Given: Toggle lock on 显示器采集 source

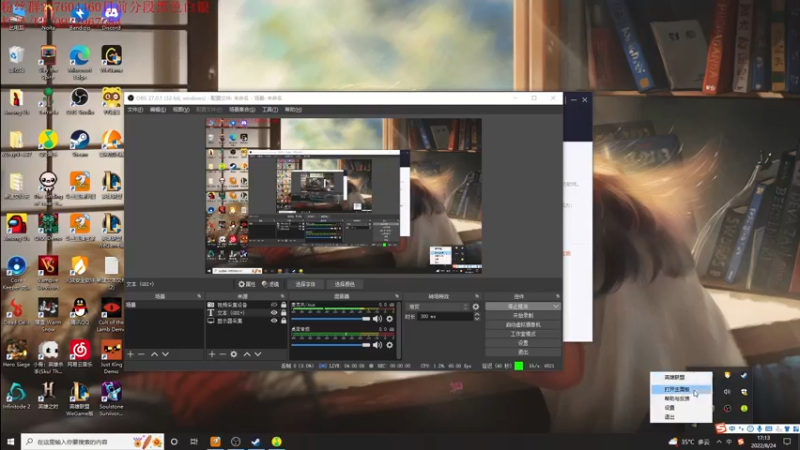Looking at the screenshot, I should tap(284, 321).
